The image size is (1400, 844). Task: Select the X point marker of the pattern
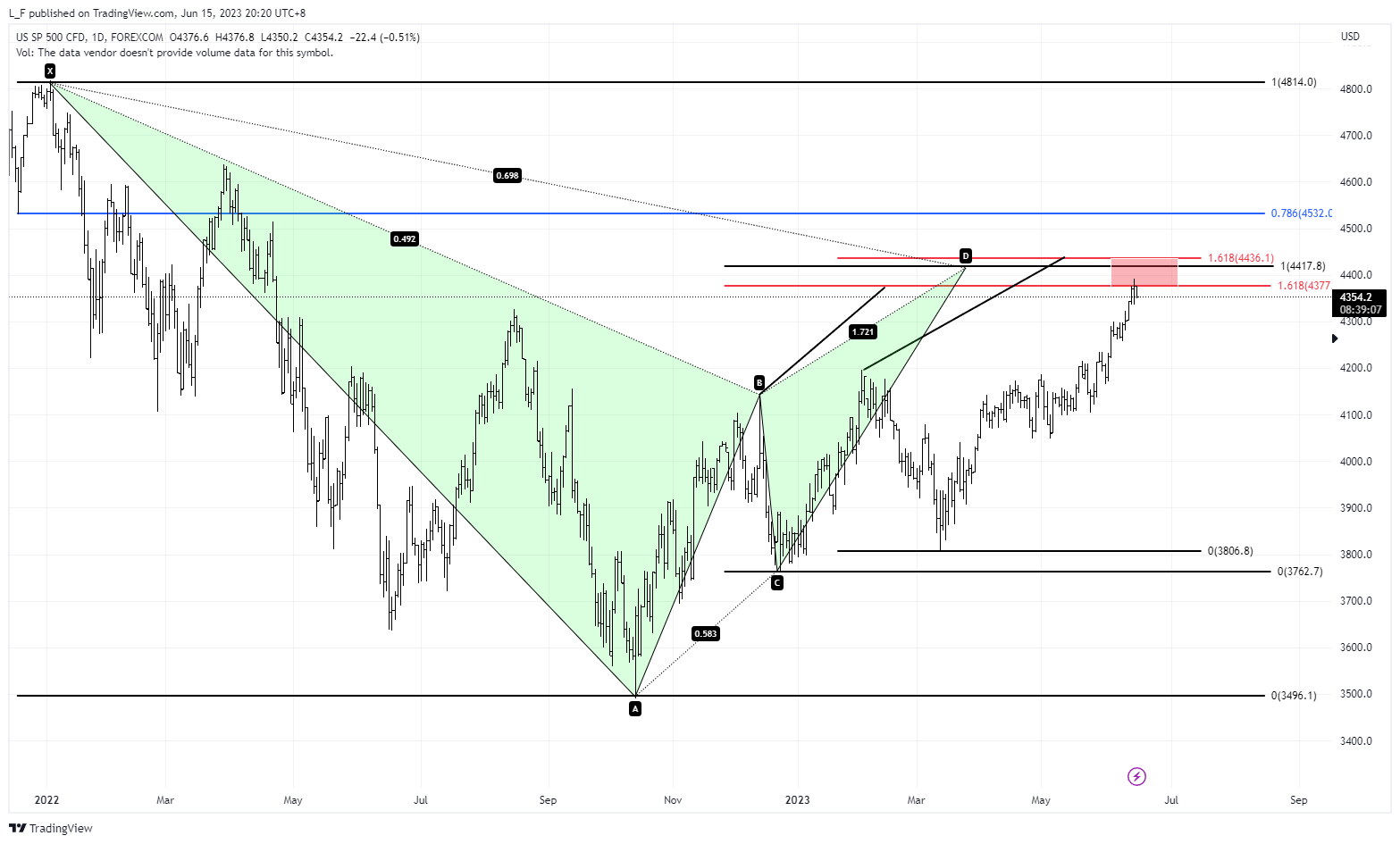point(50,71)
